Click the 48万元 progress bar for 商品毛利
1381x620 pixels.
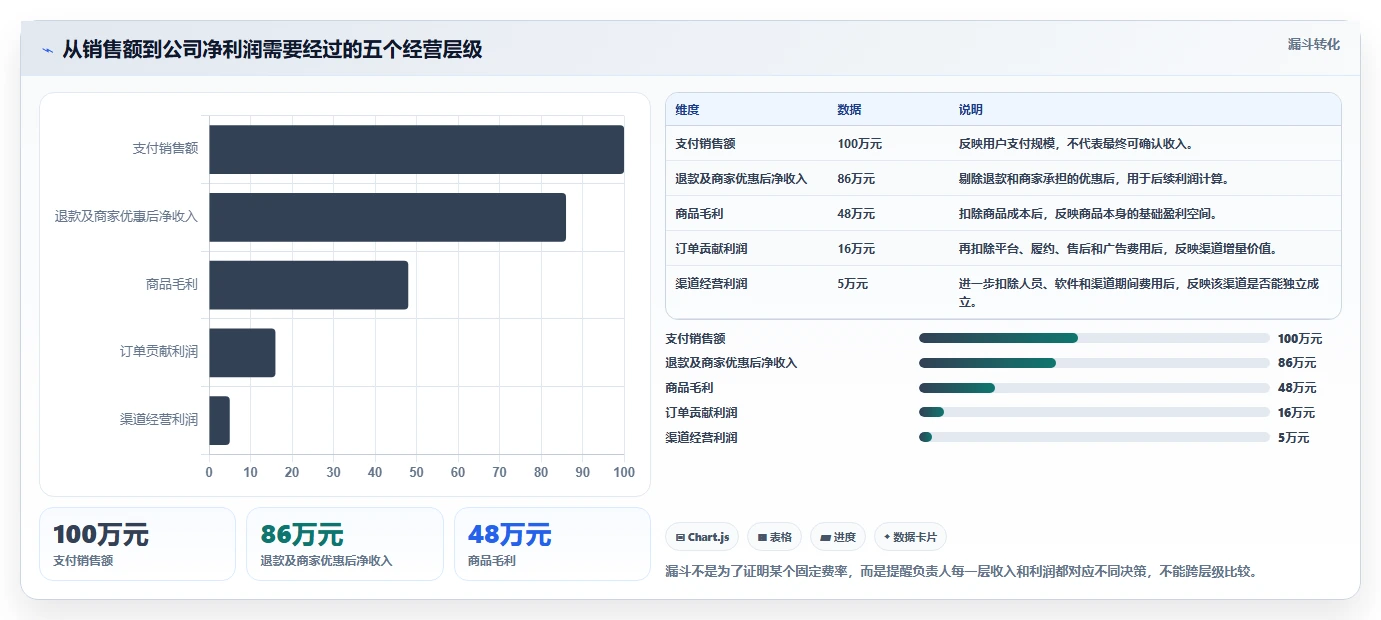click(1094, 388)
